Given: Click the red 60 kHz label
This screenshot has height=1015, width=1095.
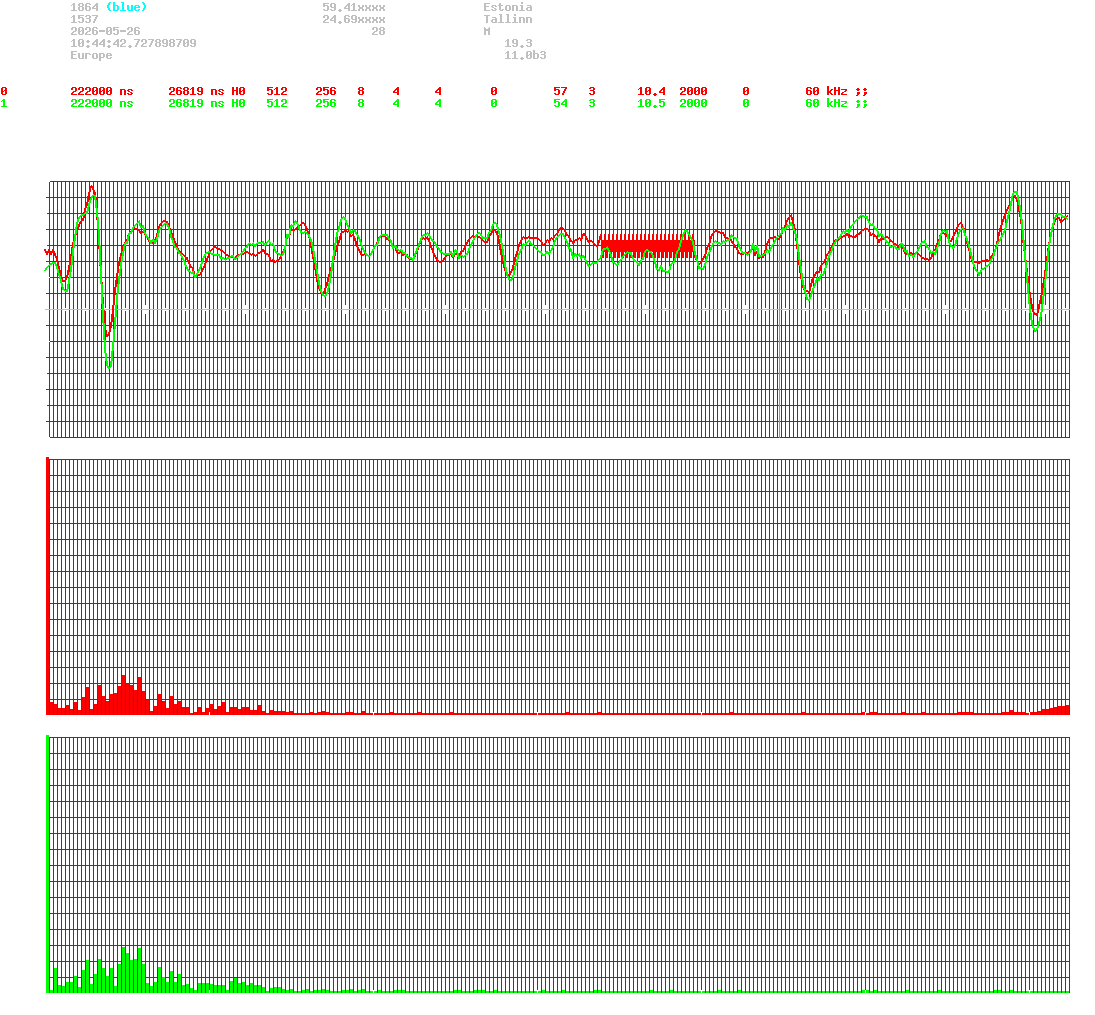Looking at the screenshot, I should click(826, 92).
